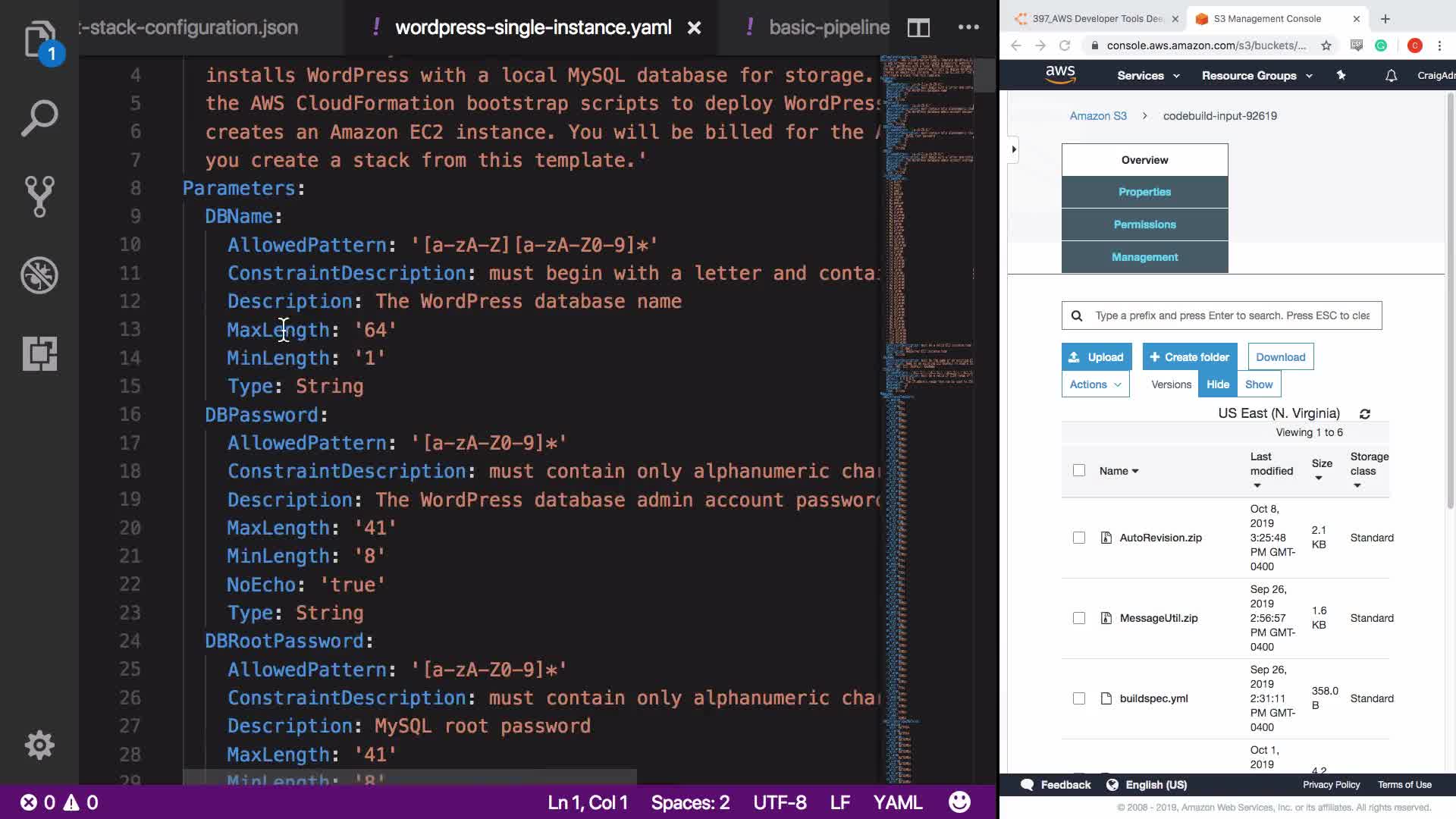Open the Search magnifier in activity bar
This screenshot has width=1456, height=819.
(x=39, y=118)
